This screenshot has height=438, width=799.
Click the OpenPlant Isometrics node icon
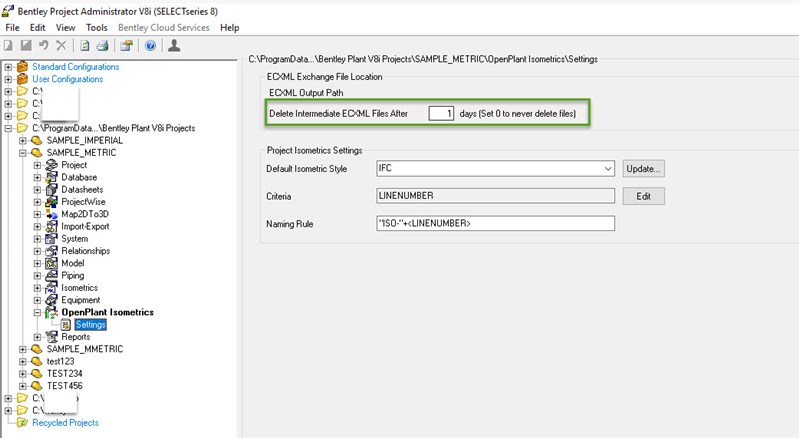[x=51, y=313]
